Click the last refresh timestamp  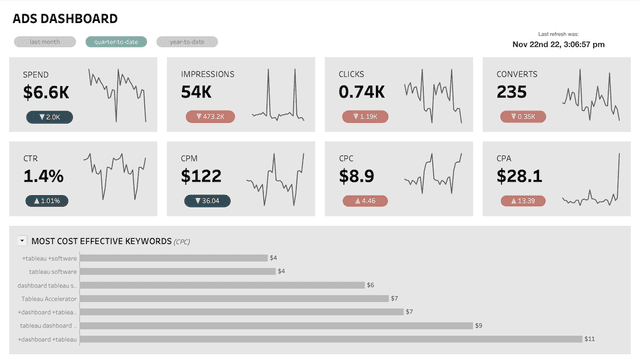tap(558, 44)
